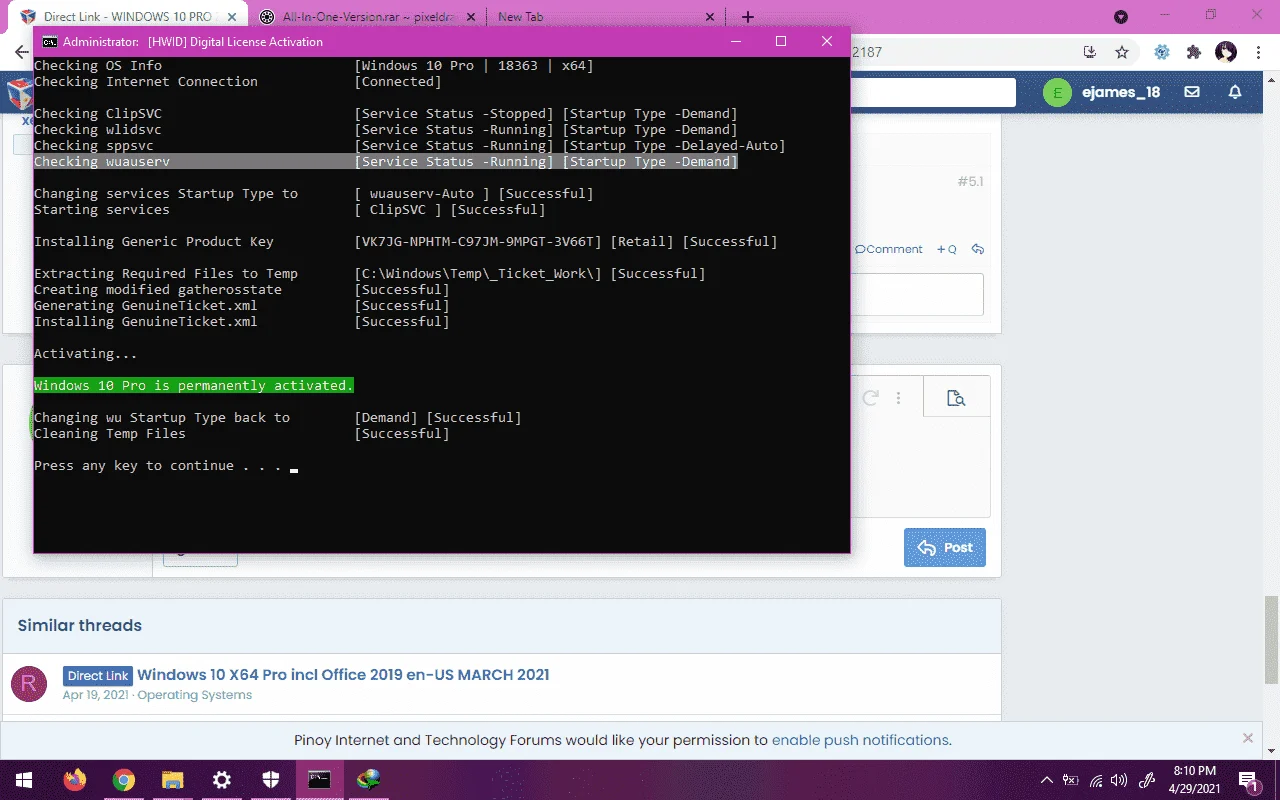Click the green E user avatar

(x=1057, y=93)
